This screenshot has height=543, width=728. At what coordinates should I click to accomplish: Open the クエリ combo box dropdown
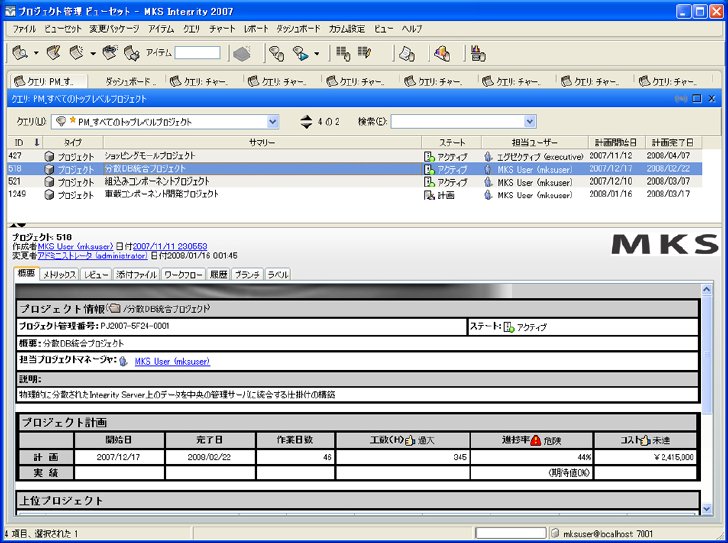273,122
